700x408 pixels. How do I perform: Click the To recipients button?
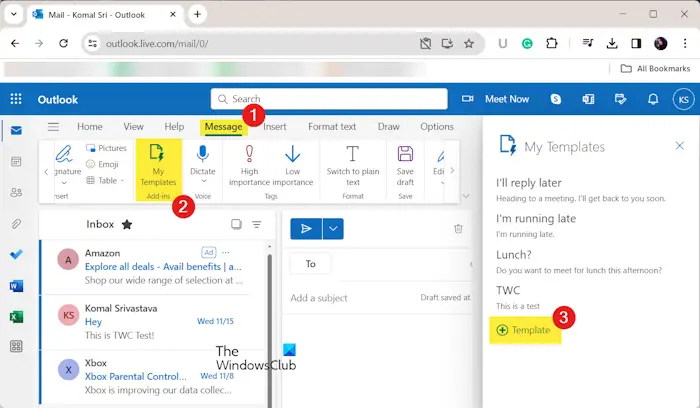click(x=311, y=264)
